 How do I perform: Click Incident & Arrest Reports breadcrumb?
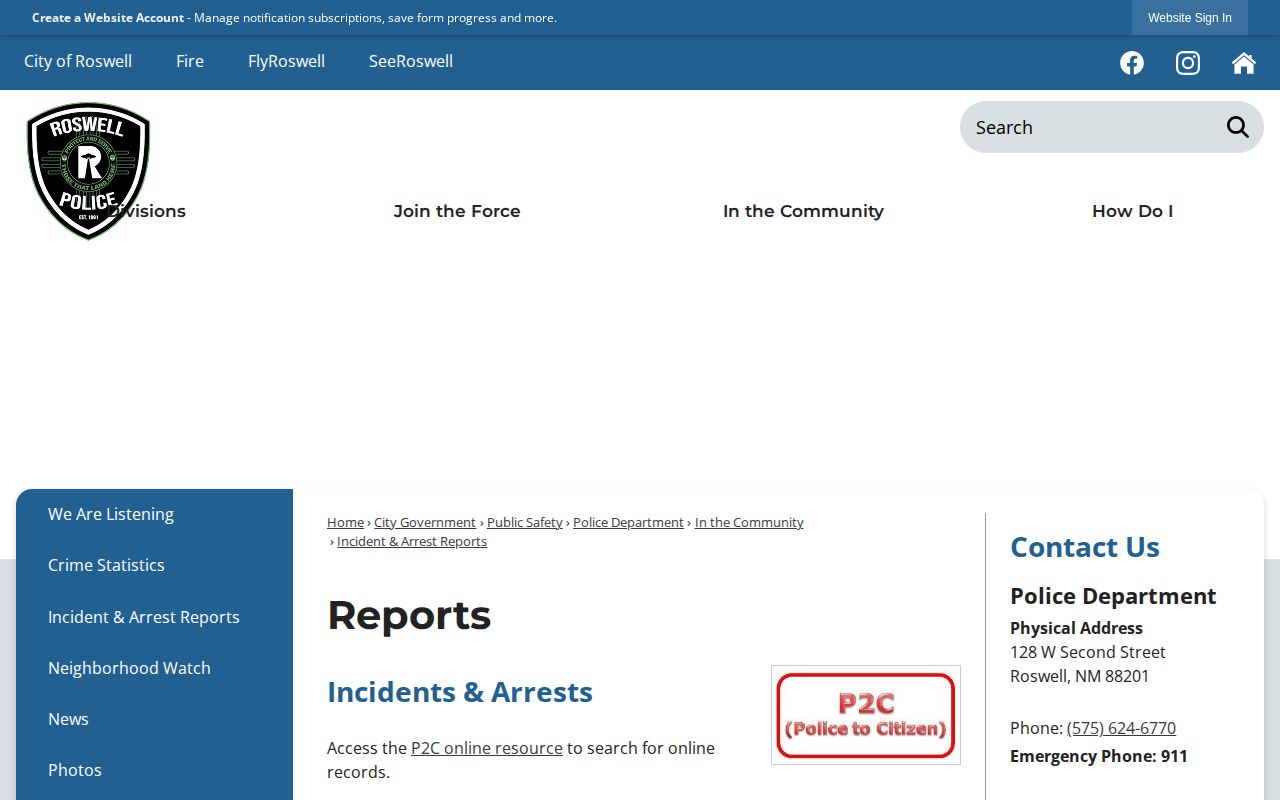(412, 541)
